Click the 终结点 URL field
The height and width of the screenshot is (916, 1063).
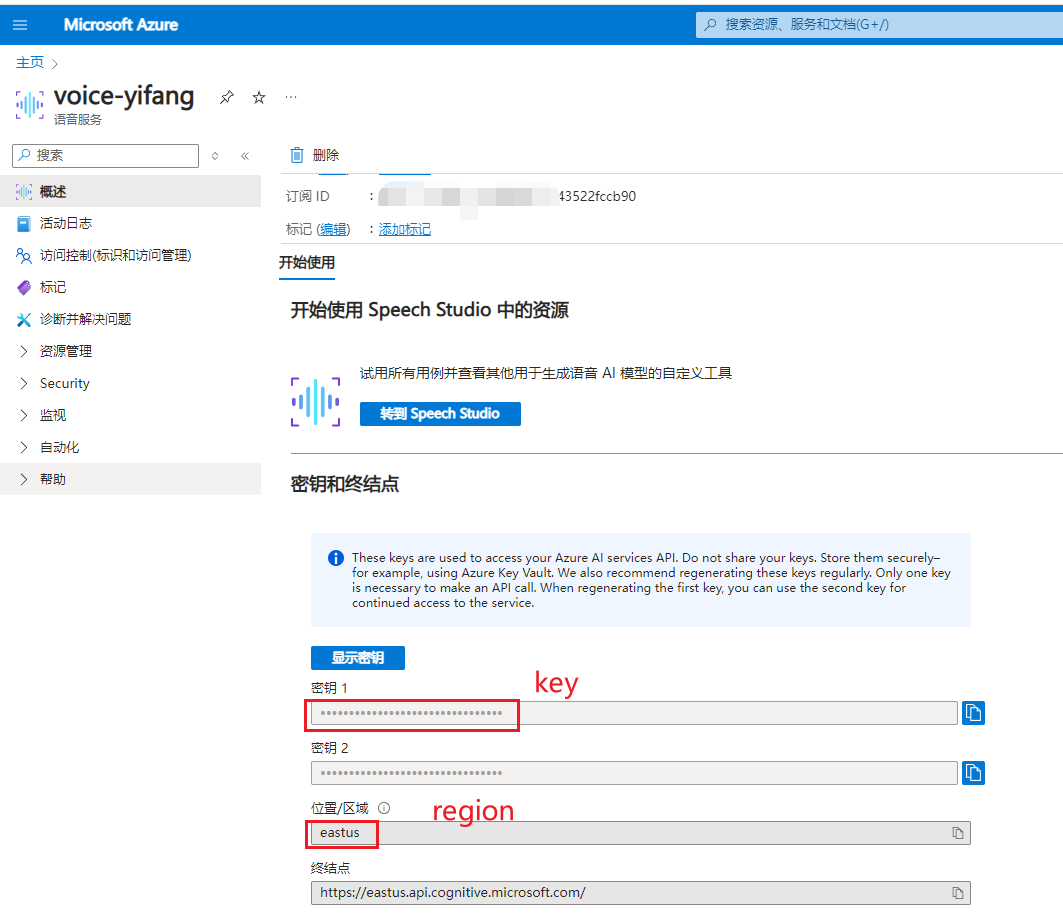pyautogui.click(x=641, y=893)
